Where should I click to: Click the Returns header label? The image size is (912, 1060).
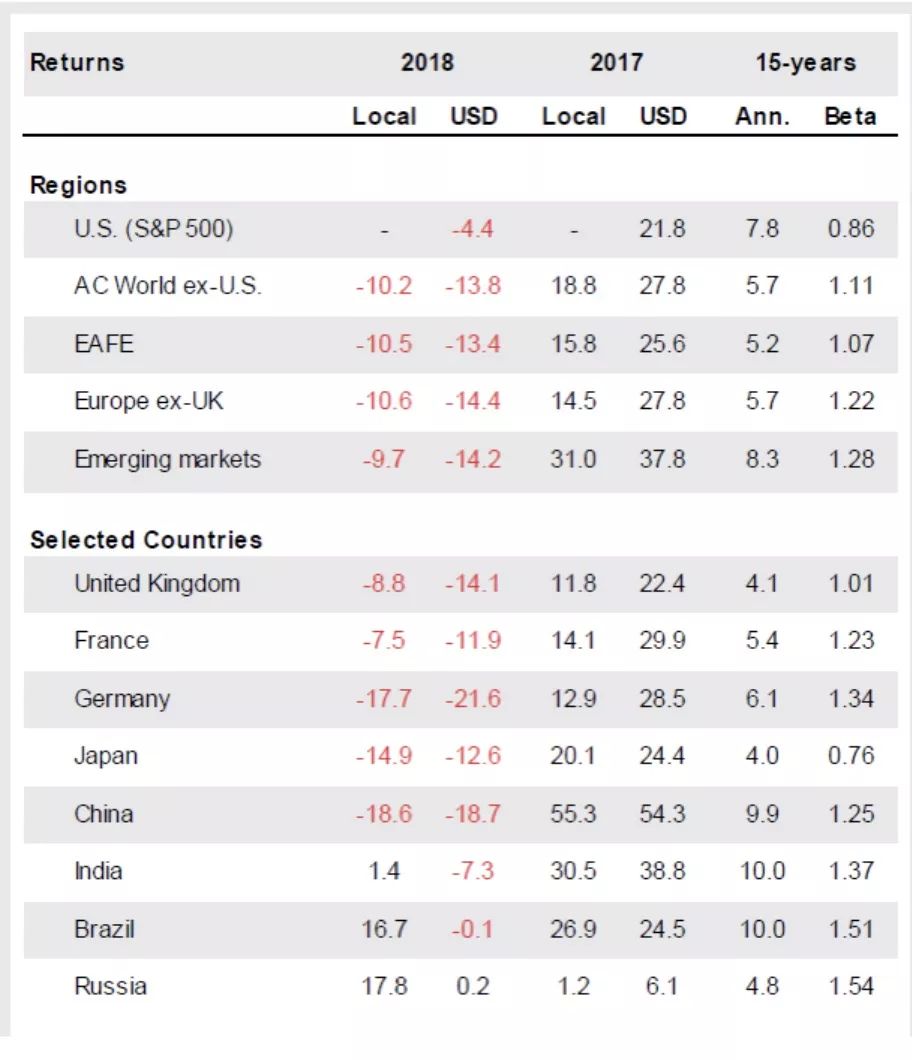(x=77, y=62)
